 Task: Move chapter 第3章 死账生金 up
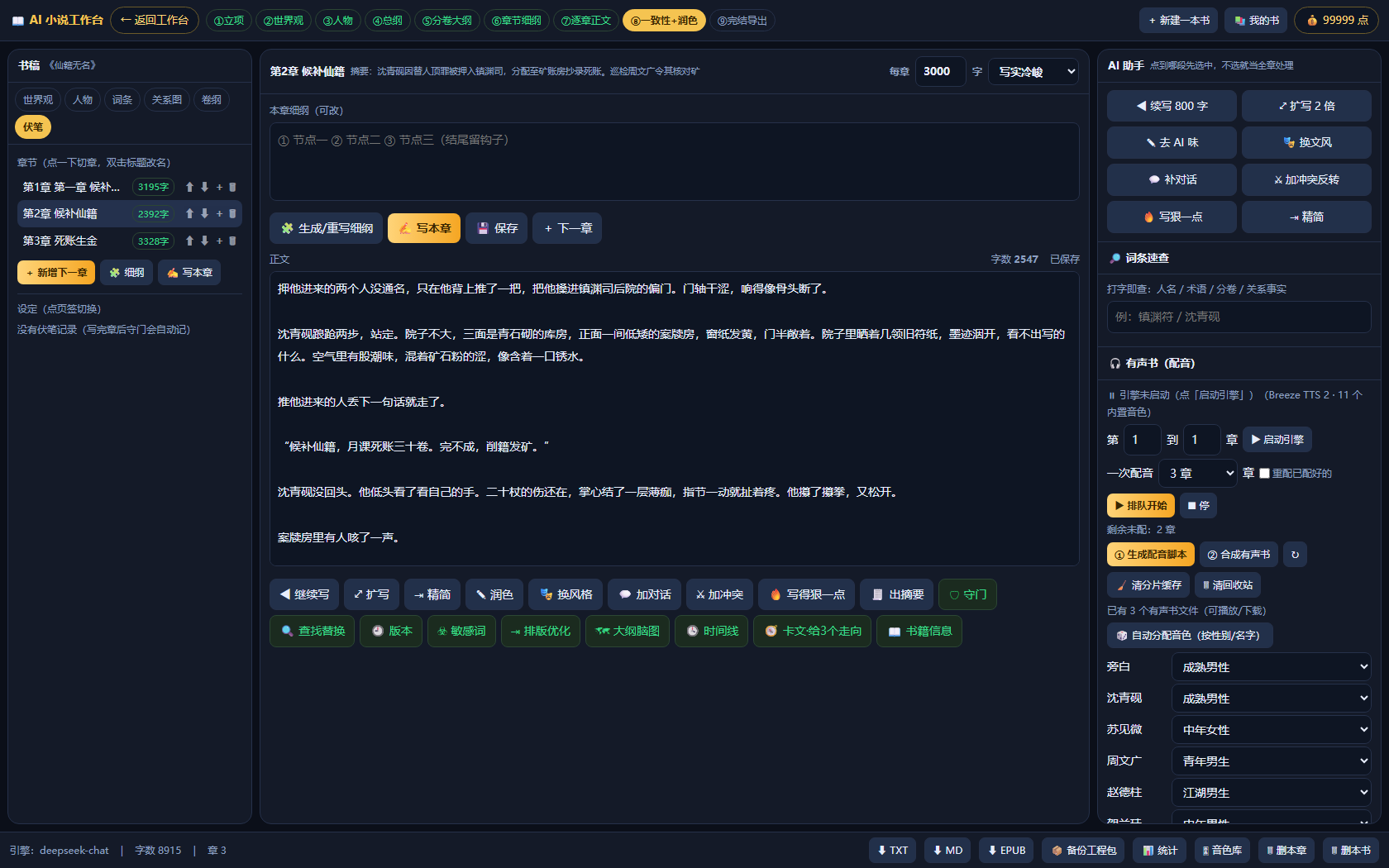point(189,241)
